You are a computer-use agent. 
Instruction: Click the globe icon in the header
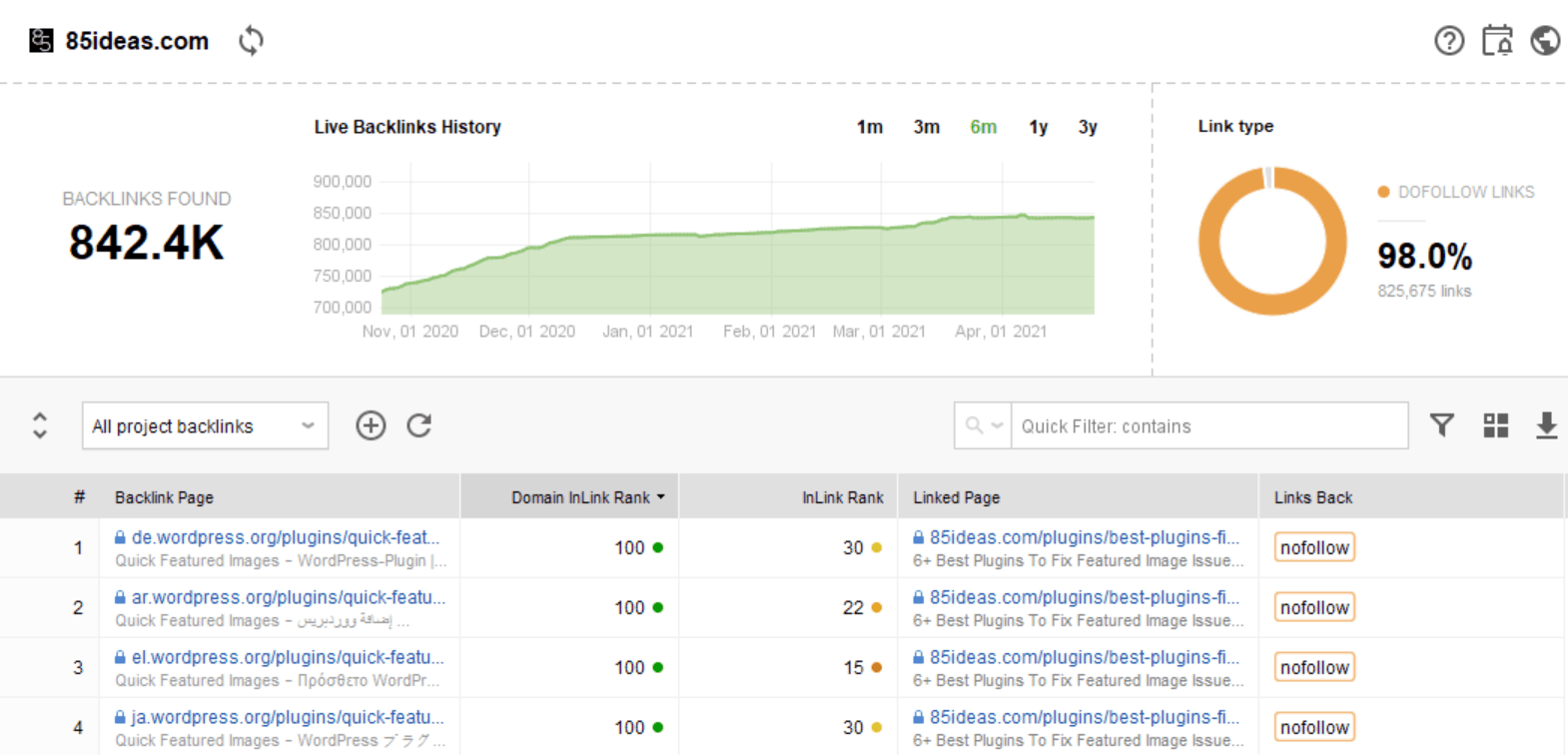(1545, 41)
